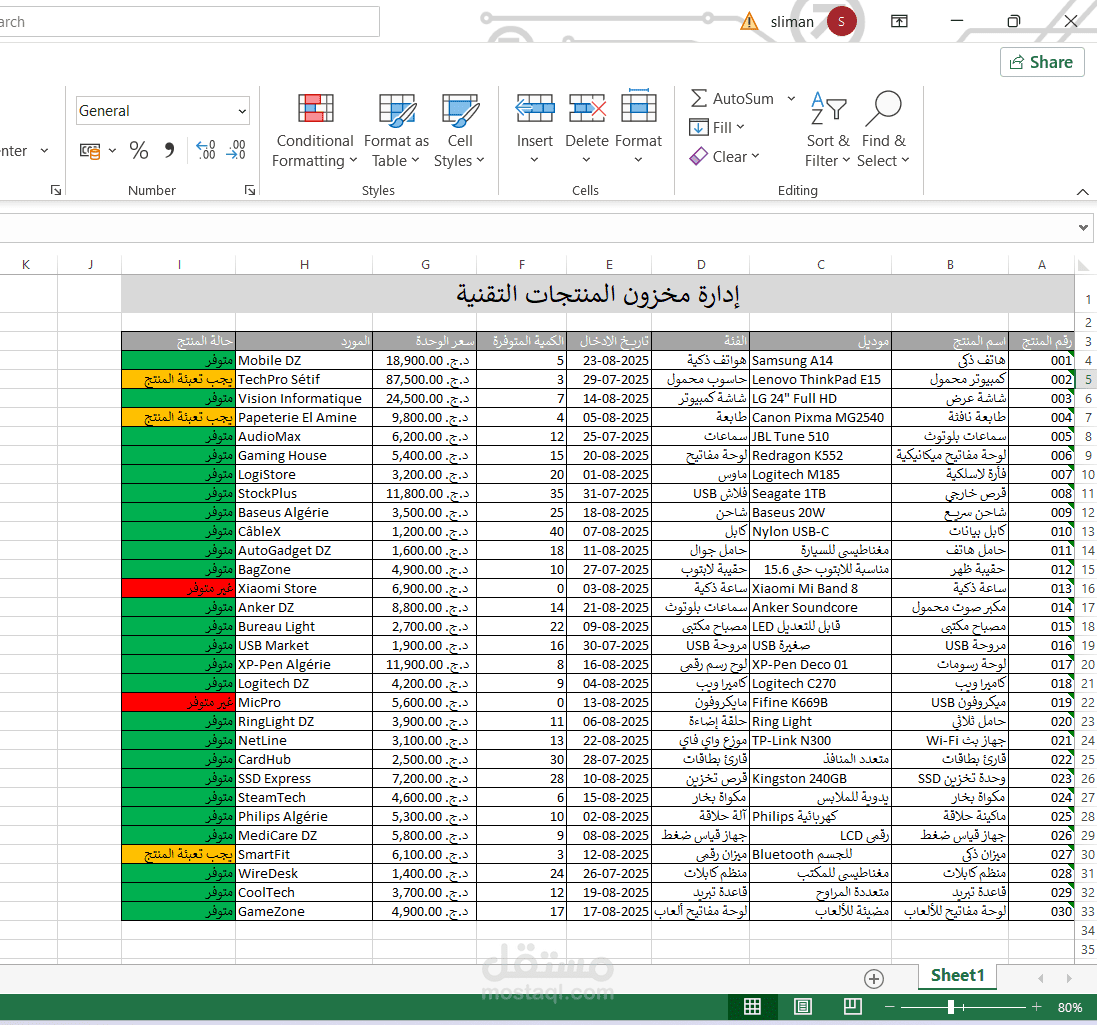
Task: Select cell Canon Pixma MG2540
Action: [x=821, y=418]
